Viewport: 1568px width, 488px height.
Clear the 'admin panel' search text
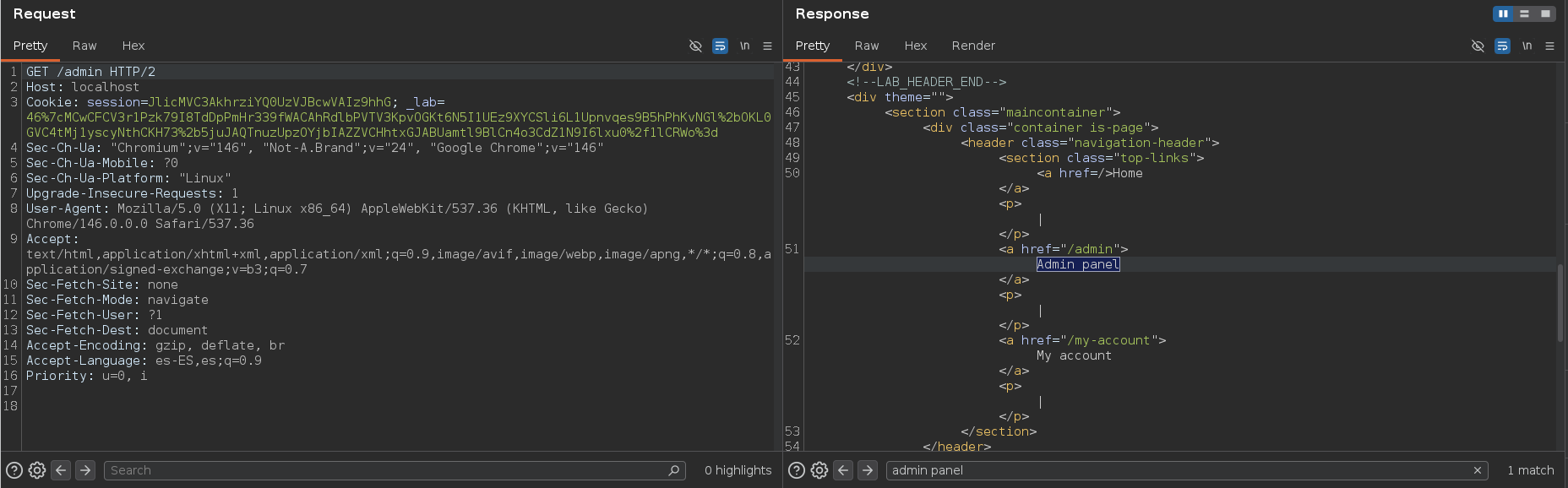[1477, 470]
